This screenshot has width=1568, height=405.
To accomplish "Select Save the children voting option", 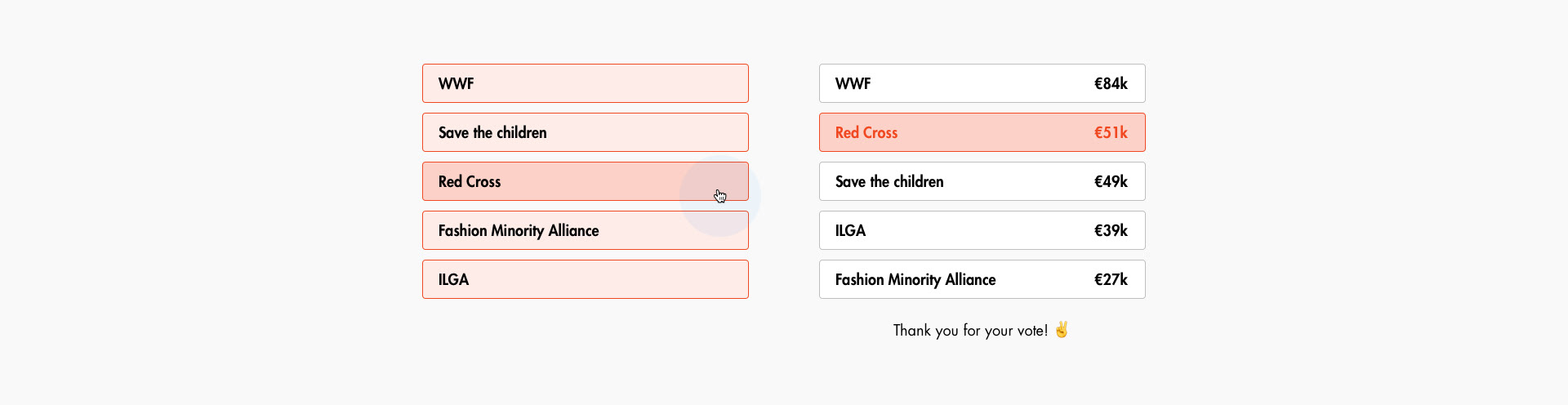I will [x=585, y=132].
